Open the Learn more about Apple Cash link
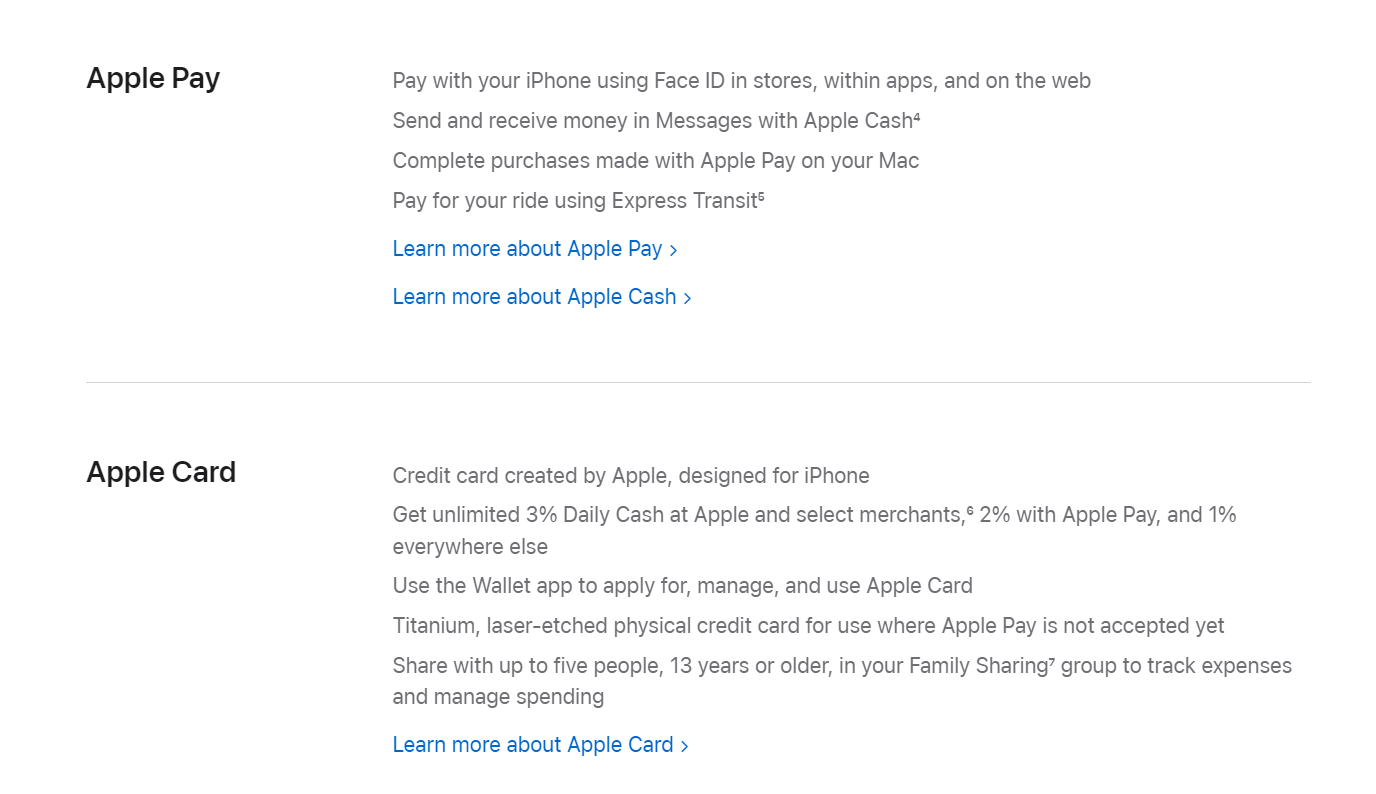 [542, 297]
